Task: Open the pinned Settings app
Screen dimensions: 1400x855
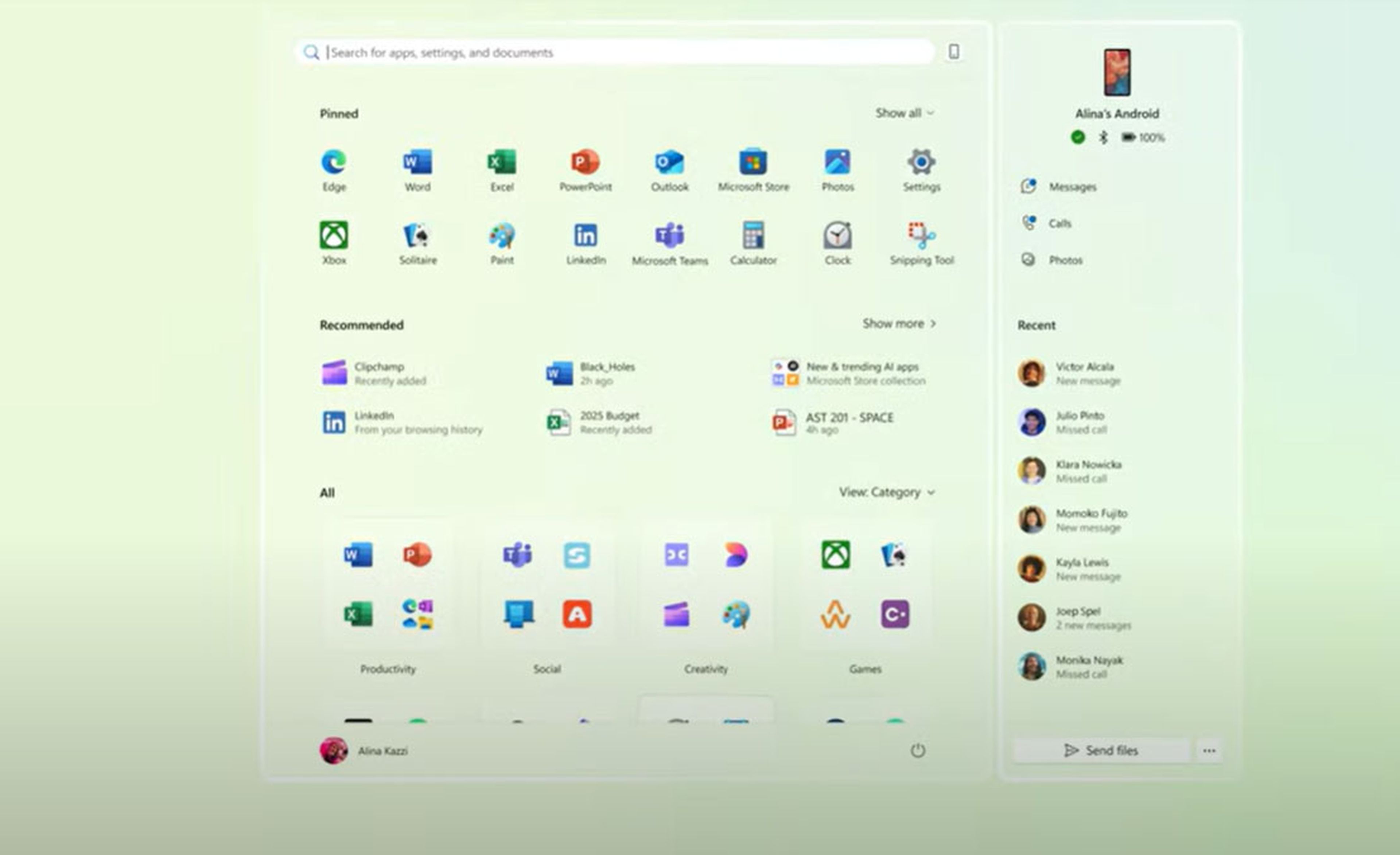Action: pos(922,170)
